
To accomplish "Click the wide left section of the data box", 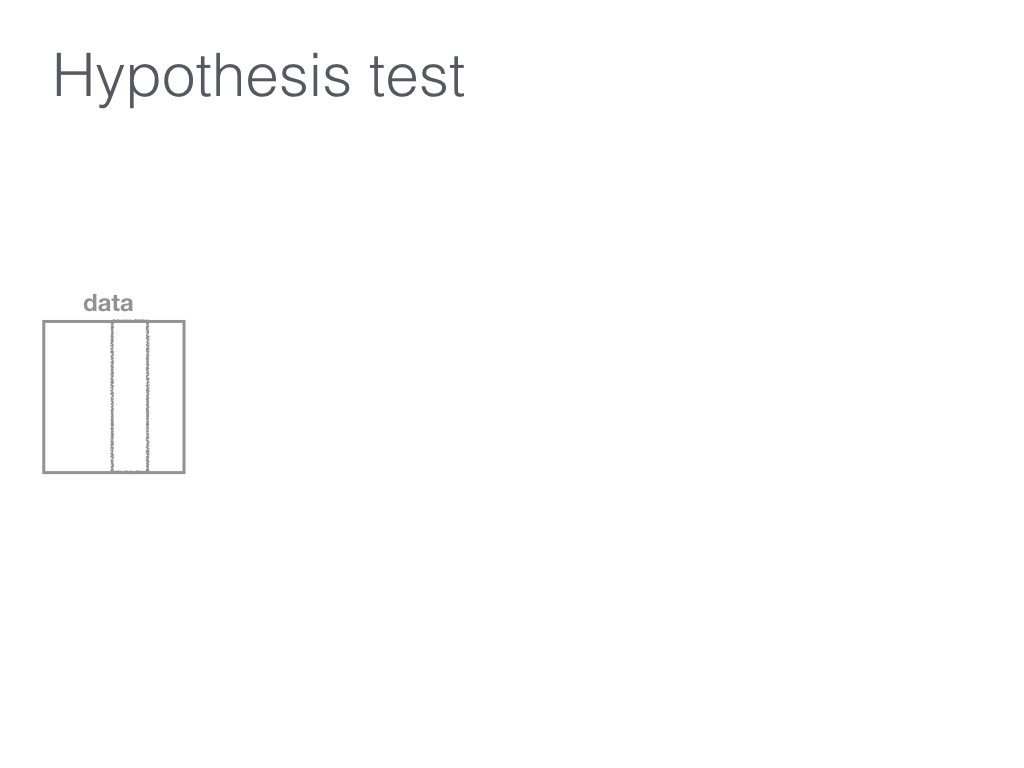I will [78, 396].
